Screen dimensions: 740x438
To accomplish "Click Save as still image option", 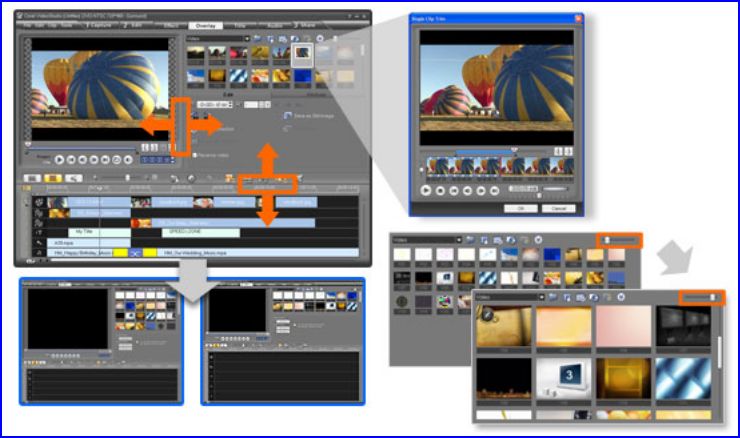I will tap(309, 116).
